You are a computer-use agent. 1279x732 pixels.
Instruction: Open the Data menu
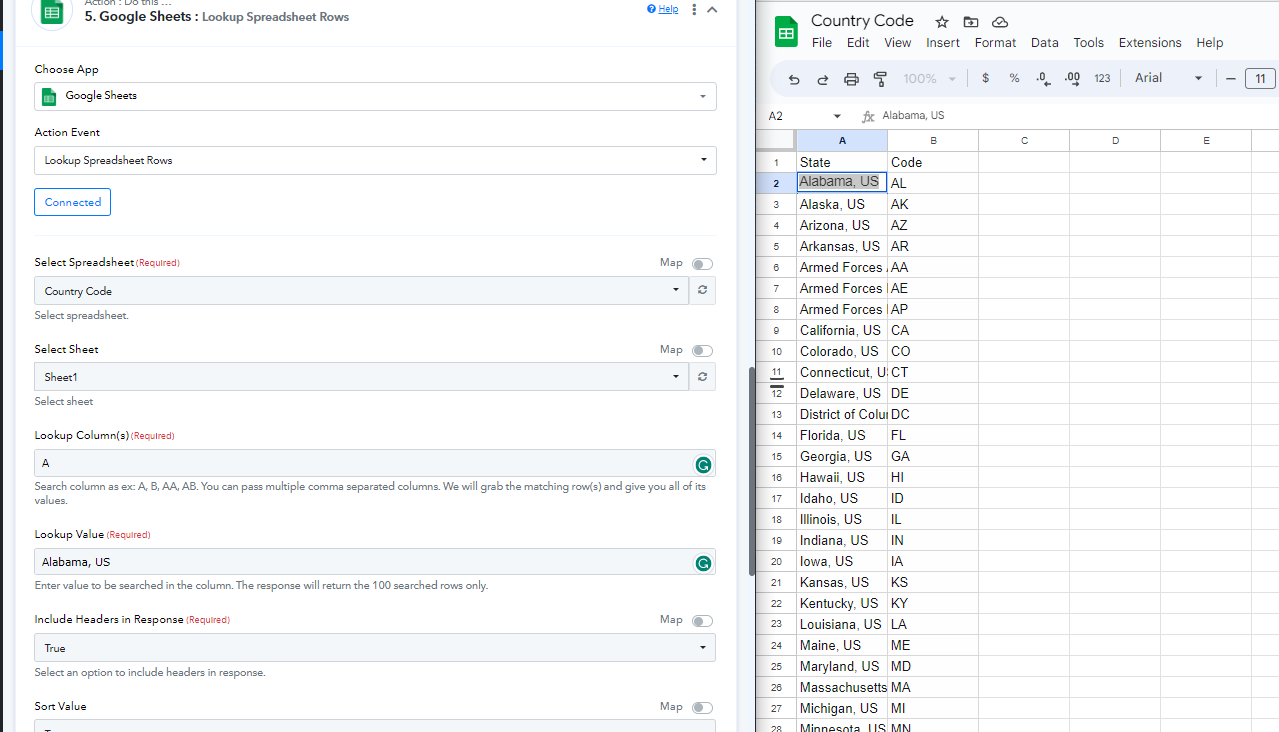pyautogui.click(x=1045, y=43)
